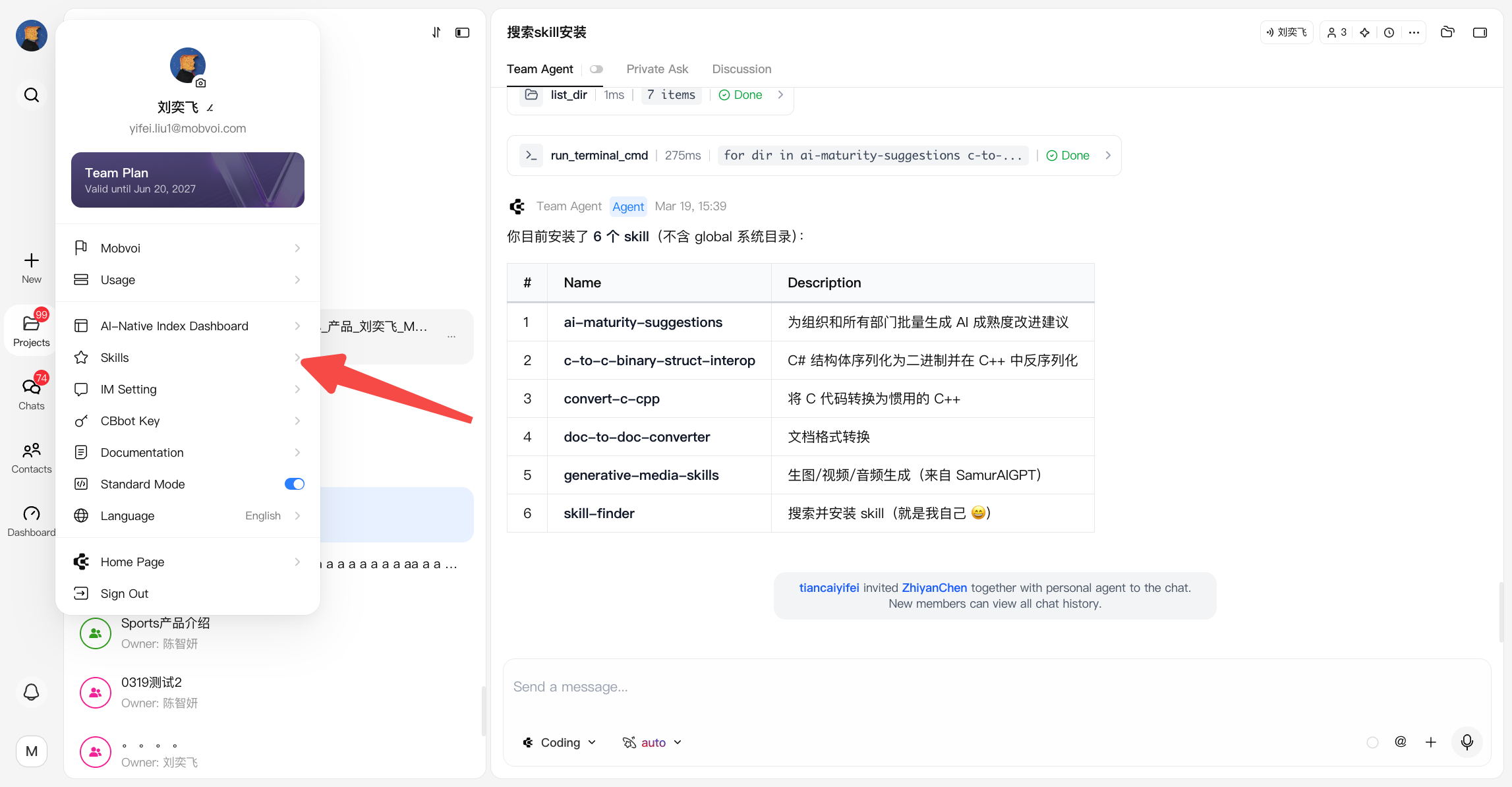Open the IM Setting menu entry
1512x787 pixels.
click(x=188, y=389)
